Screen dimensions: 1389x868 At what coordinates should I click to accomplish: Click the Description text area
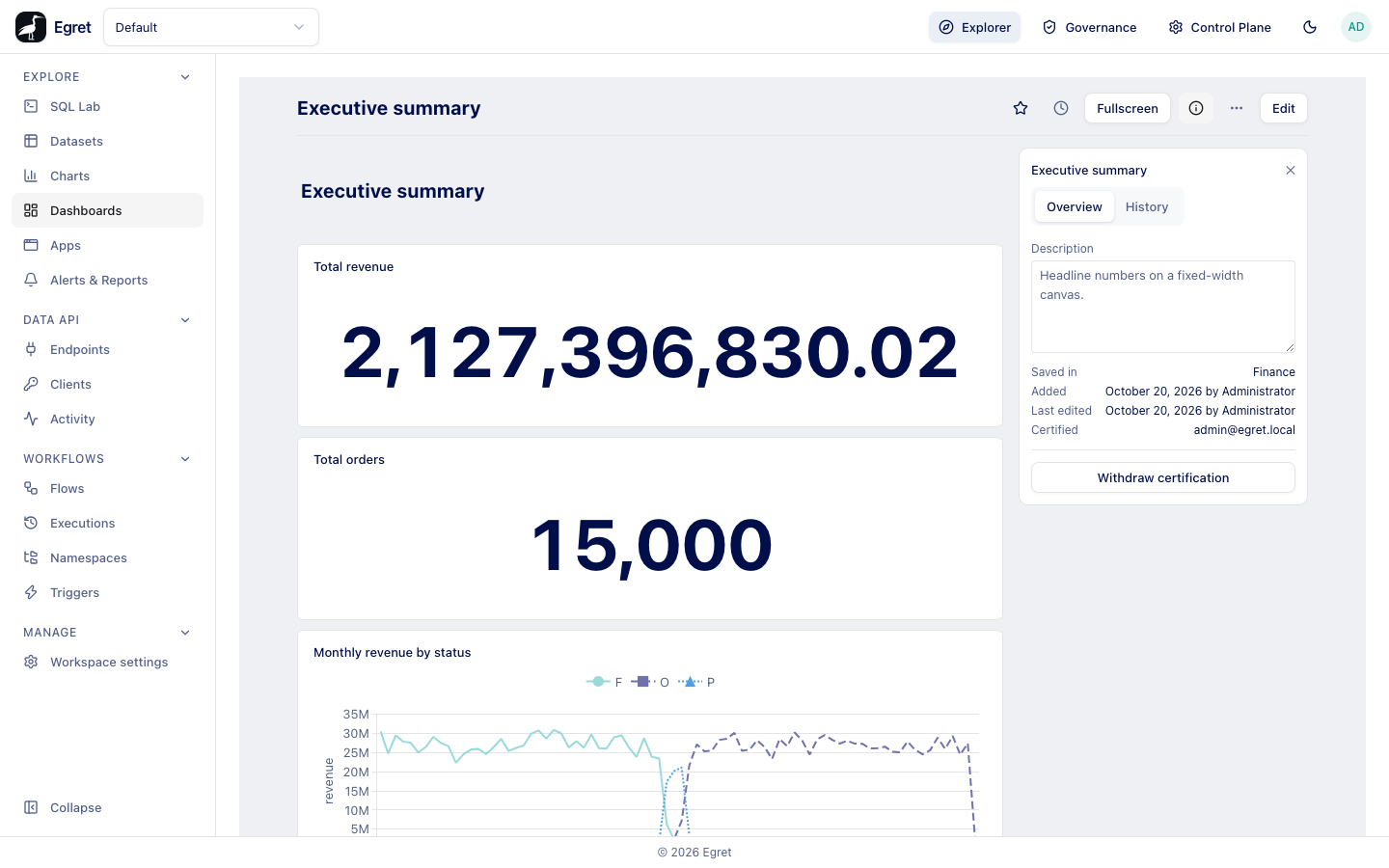1163,307
